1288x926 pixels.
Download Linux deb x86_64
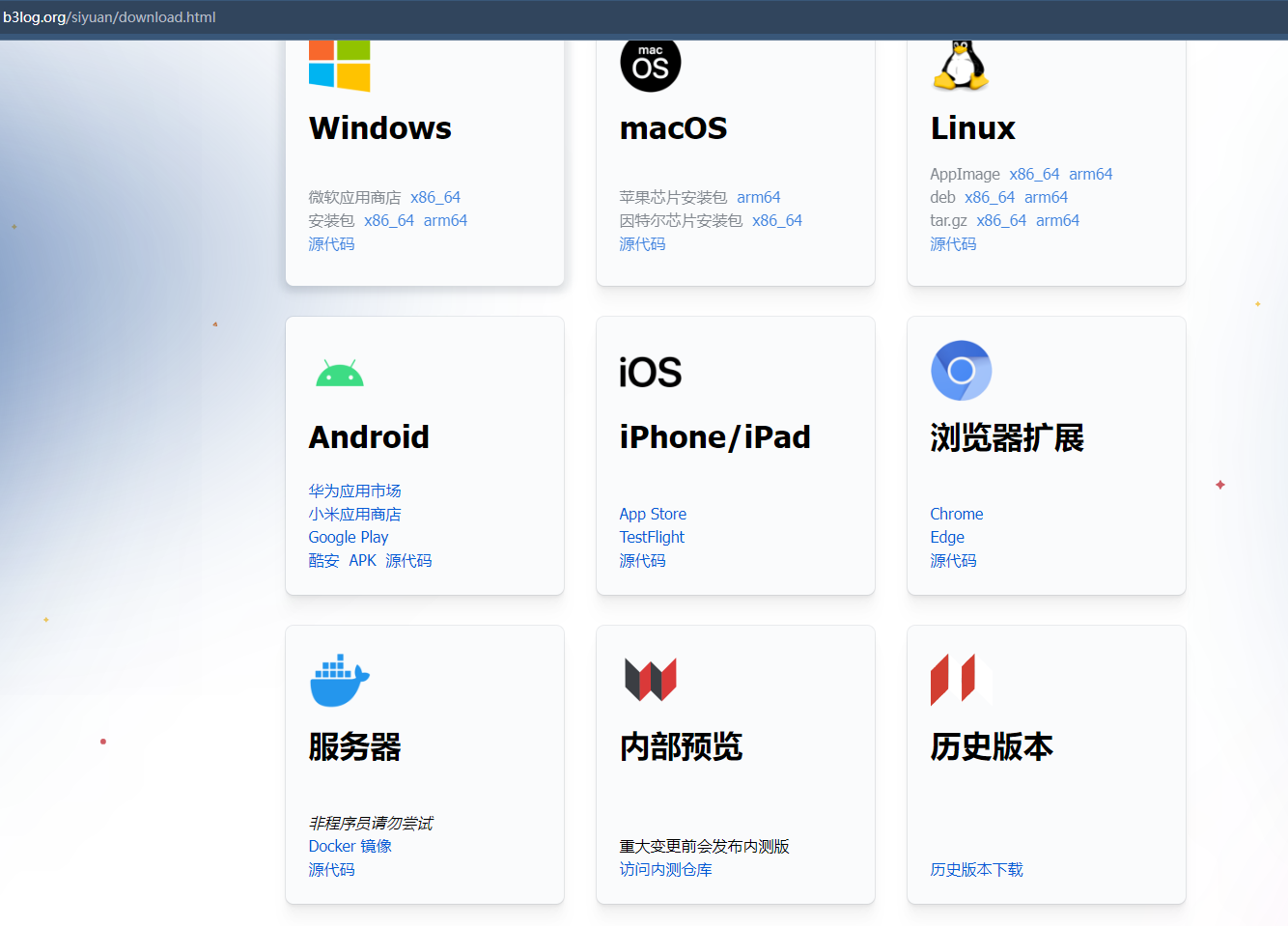pyautogui.click(x=990, y=197)
